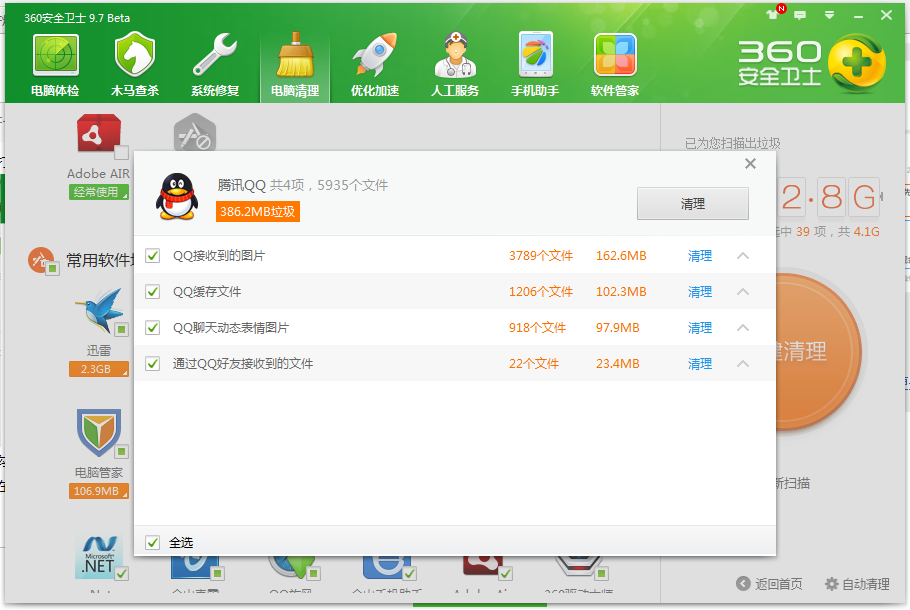This screenshot has height=610, width=910.
Task: Open the 106.9MB dropdown under 电脑管家
Action: pyautogui.click(x=99, y=491)
